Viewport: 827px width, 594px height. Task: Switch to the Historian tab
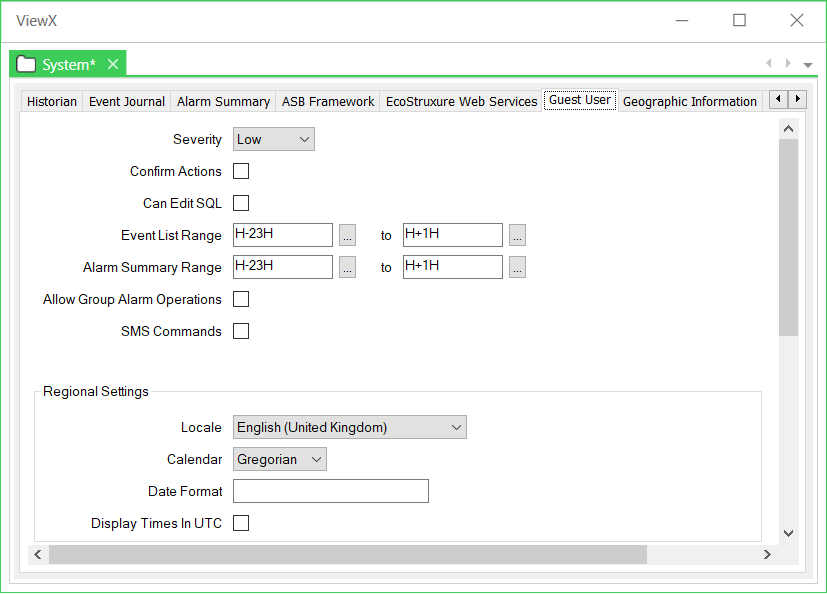(52, 101)
